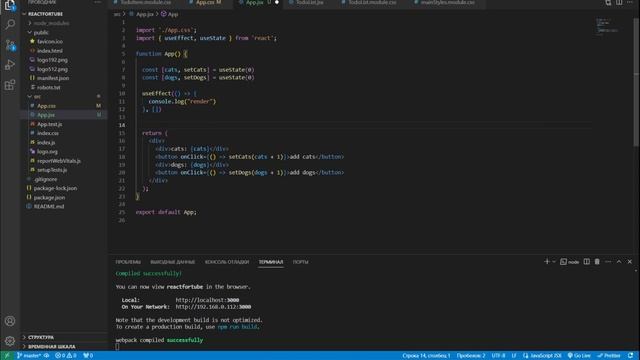Open the Extensions view

click(x=10, y=85)
